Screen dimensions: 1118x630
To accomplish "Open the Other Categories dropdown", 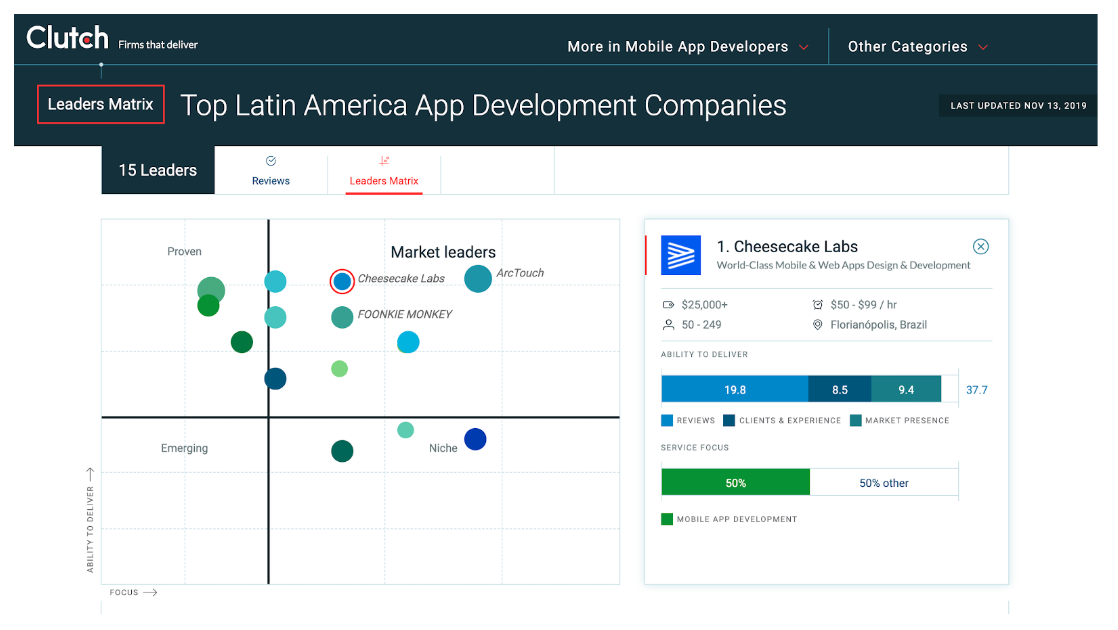I will click(917, 46).
